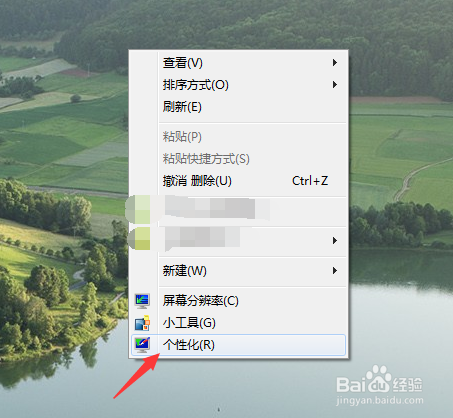Expand the arrow on the lower blurred entry
453x418 pixels.
[x=335, y=240]
